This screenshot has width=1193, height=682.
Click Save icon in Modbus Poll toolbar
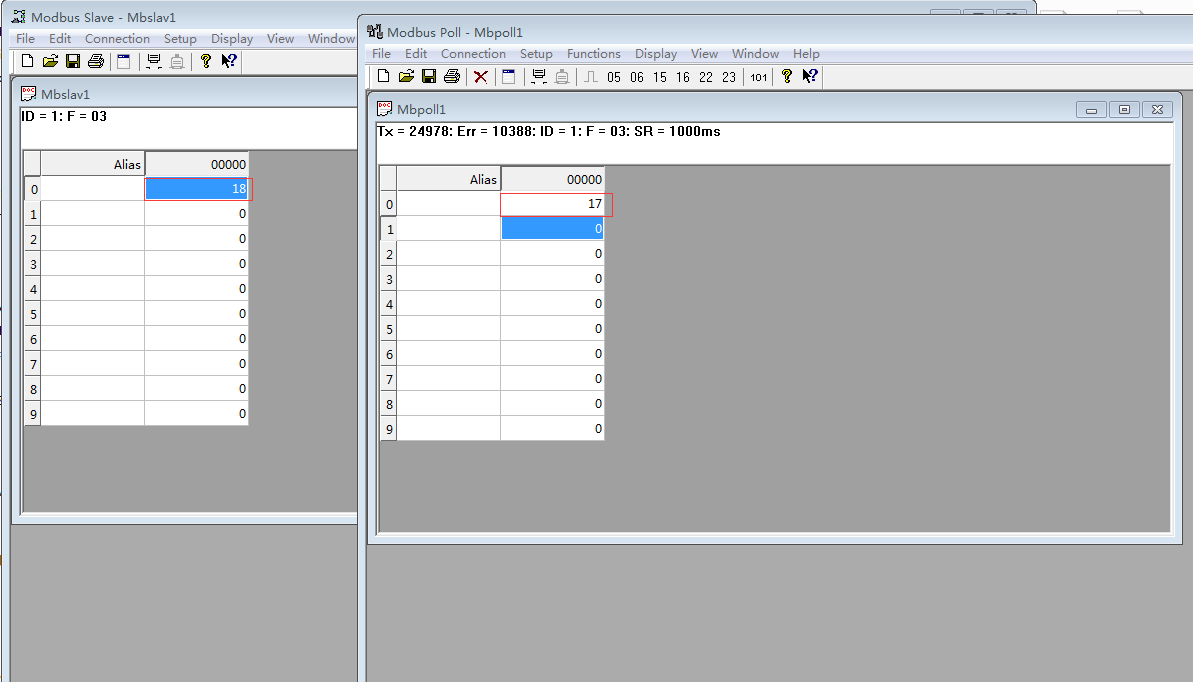tap(429, 76)
